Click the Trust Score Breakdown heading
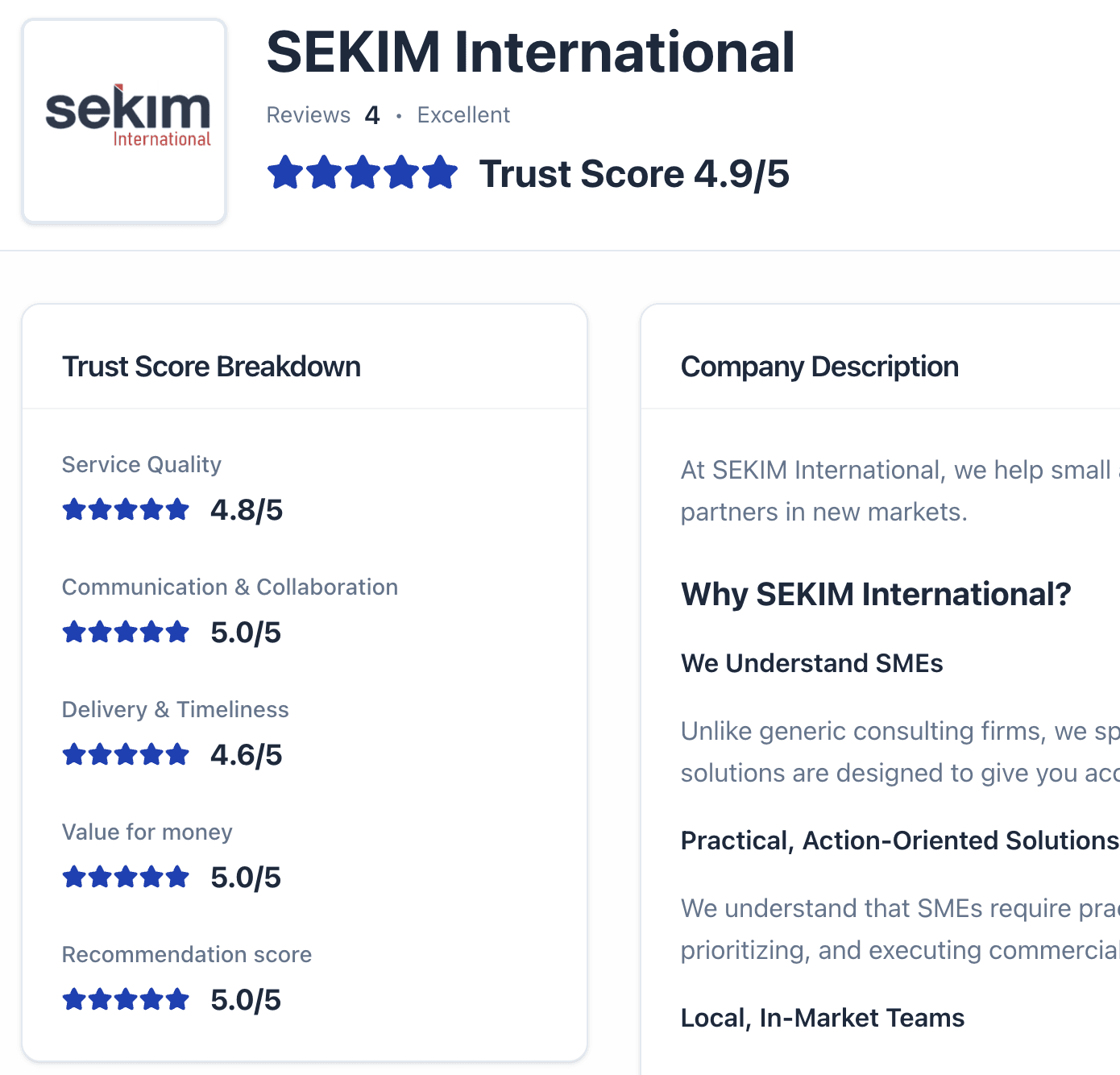The height and width of the screenshot is (1075, 1120). (x=211, y=367)
